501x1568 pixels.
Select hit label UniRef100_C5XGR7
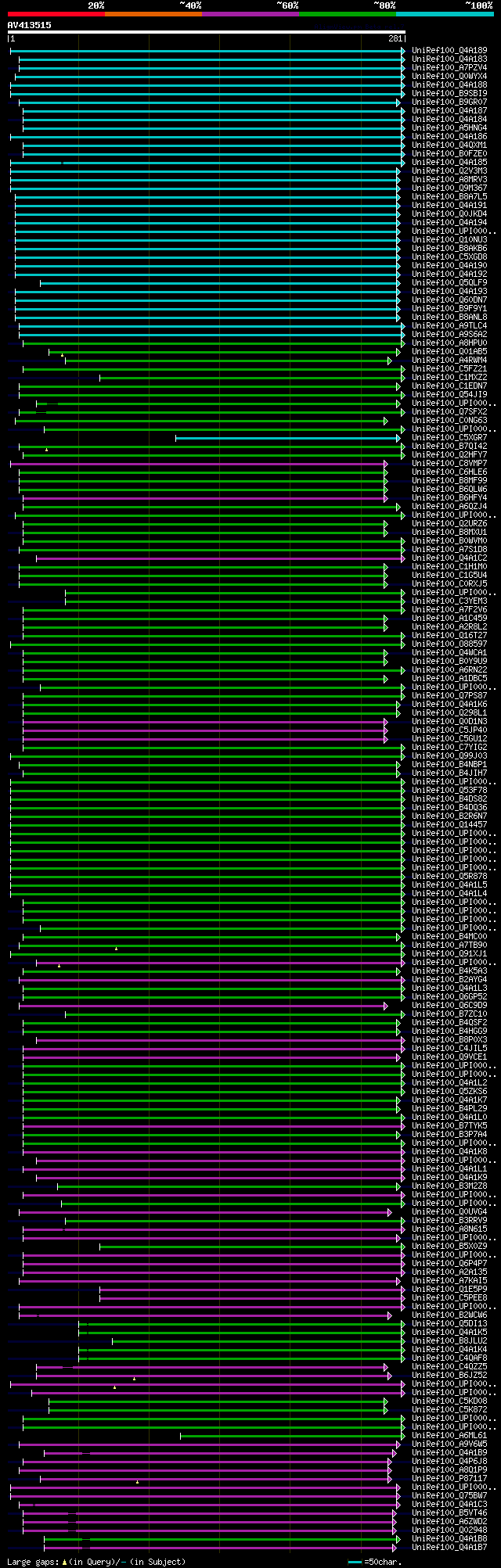pyautogui.click(x=449, y=438)
